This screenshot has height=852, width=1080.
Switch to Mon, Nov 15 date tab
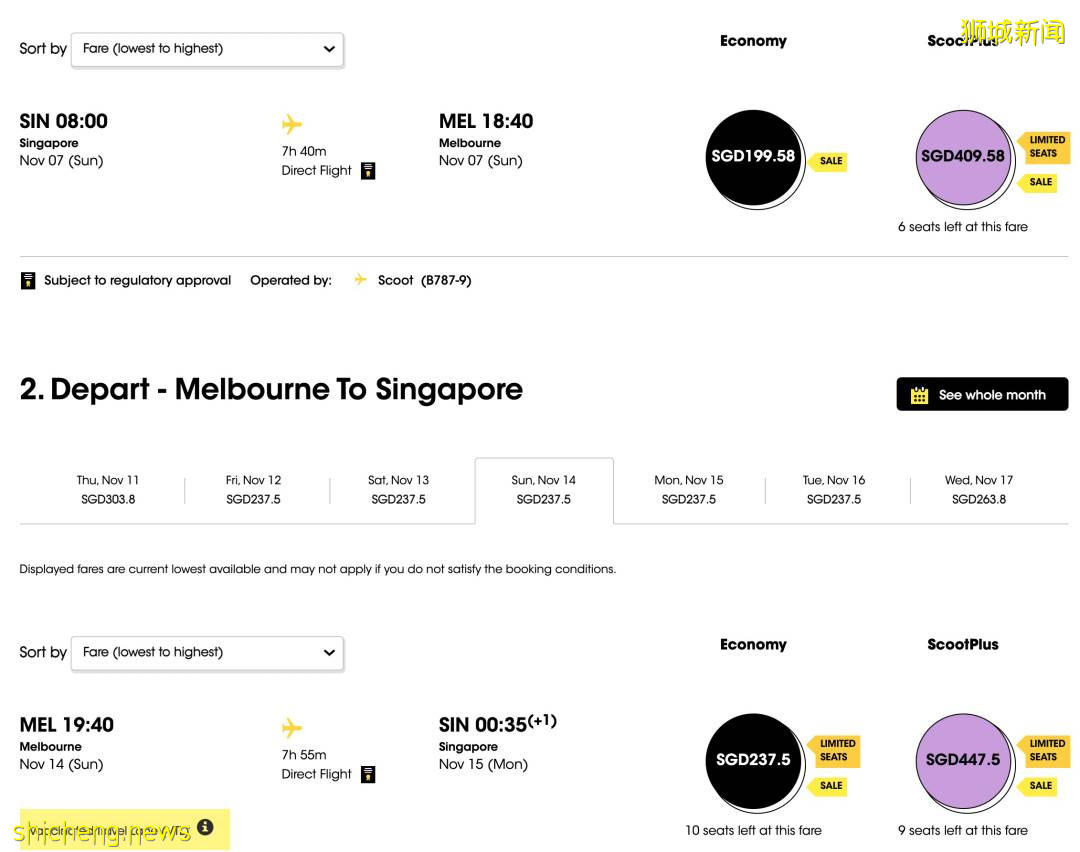point(688,490)
